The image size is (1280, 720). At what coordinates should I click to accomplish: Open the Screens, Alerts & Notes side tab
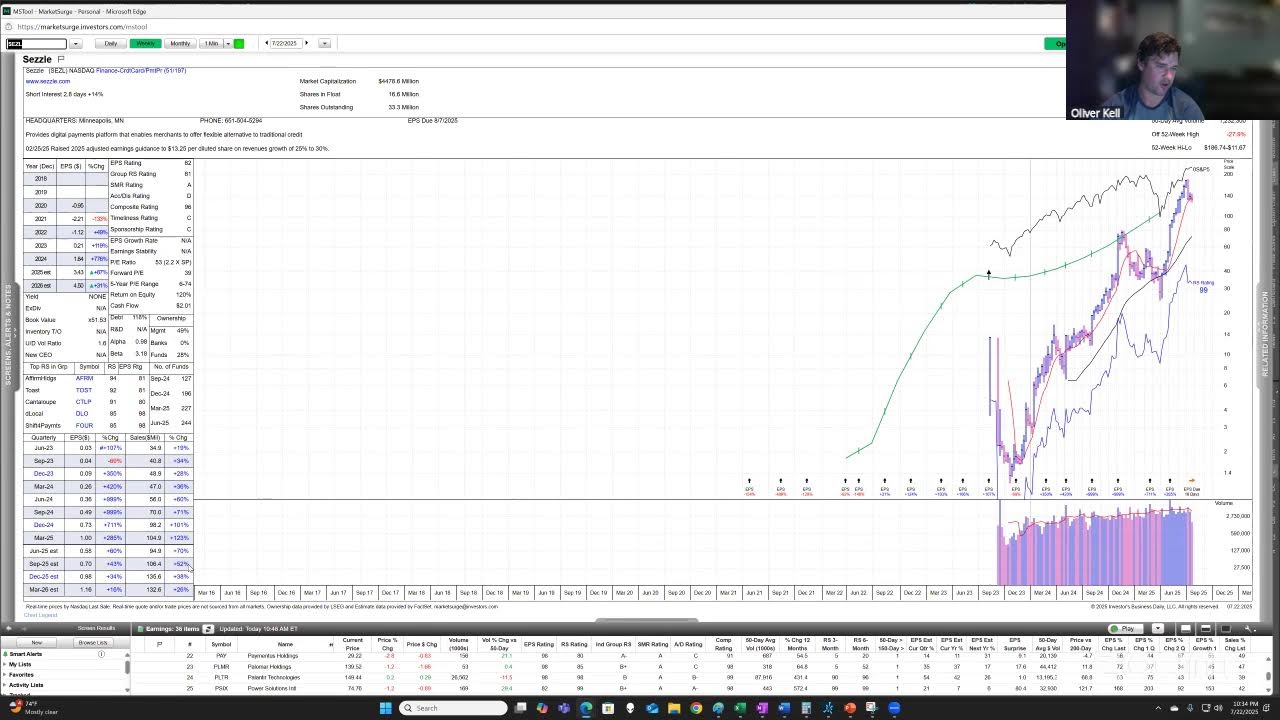[x=7, y=337]
